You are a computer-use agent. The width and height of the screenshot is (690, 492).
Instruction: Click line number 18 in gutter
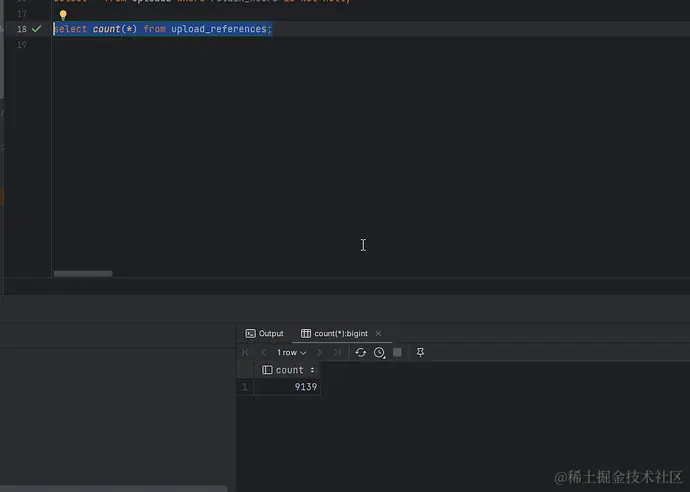point(22,29)
